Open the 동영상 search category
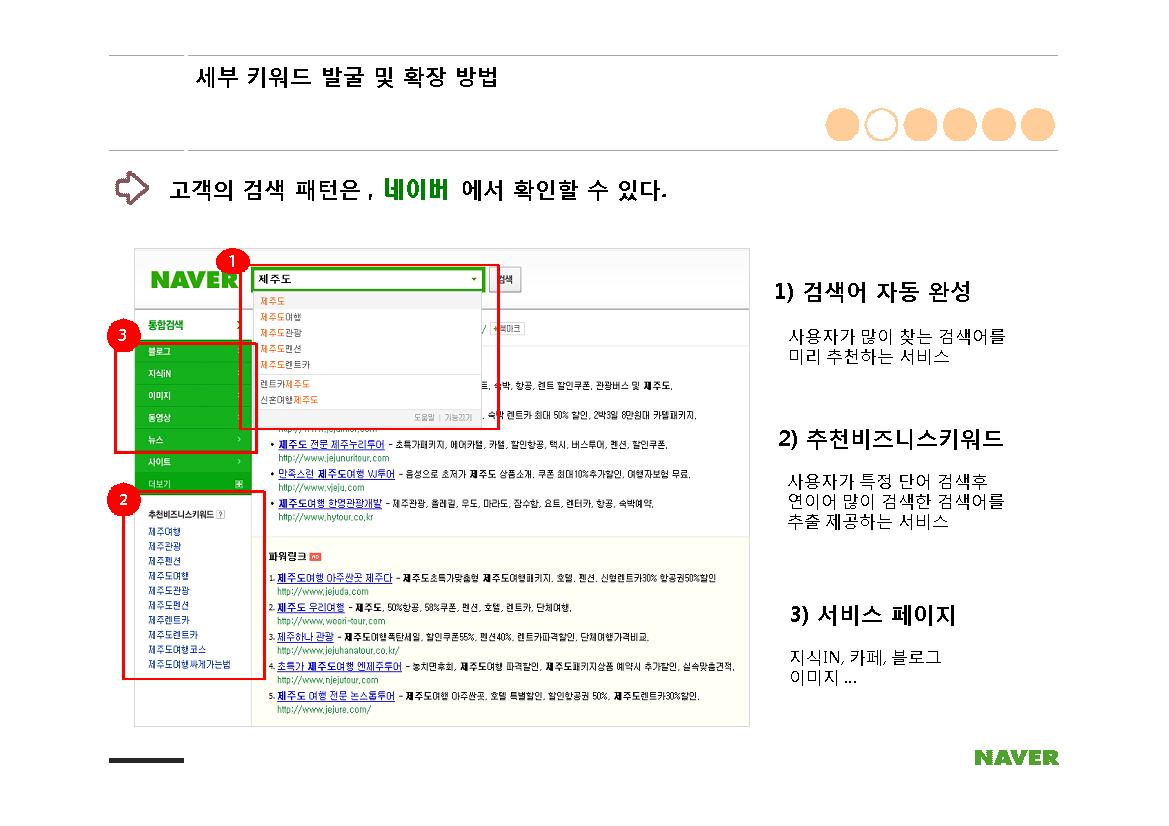The width and height of the screenshot is (1169, 826). [192, 417]
